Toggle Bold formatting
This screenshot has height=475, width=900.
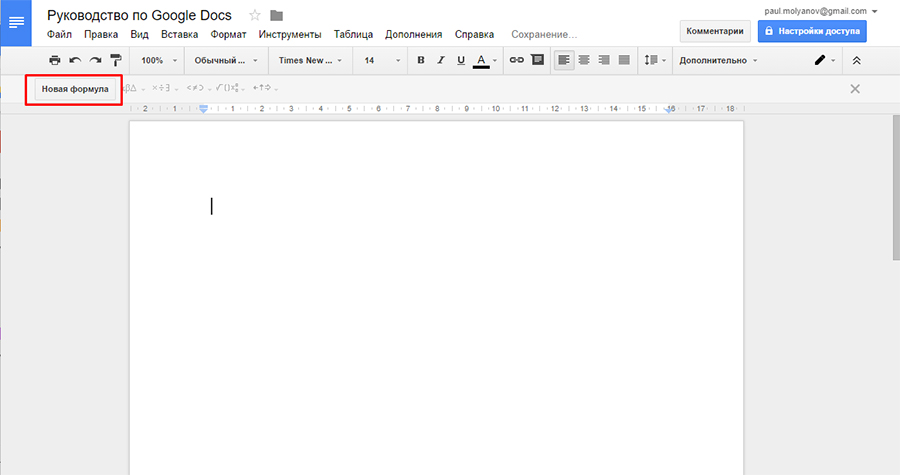(x=421, y=60)
